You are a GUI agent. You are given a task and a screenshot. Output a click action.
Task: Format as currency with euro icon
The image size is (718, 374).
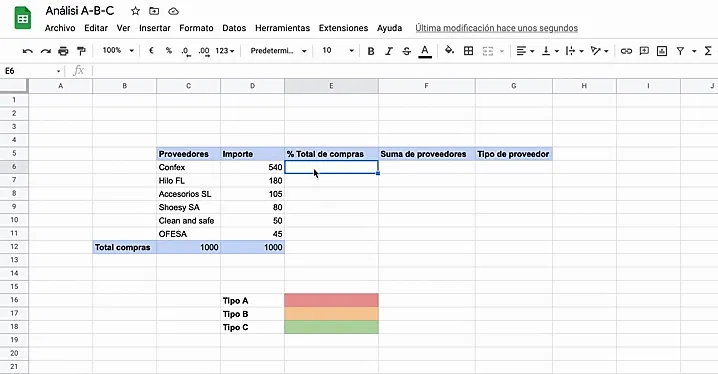[x=151, y=50]
